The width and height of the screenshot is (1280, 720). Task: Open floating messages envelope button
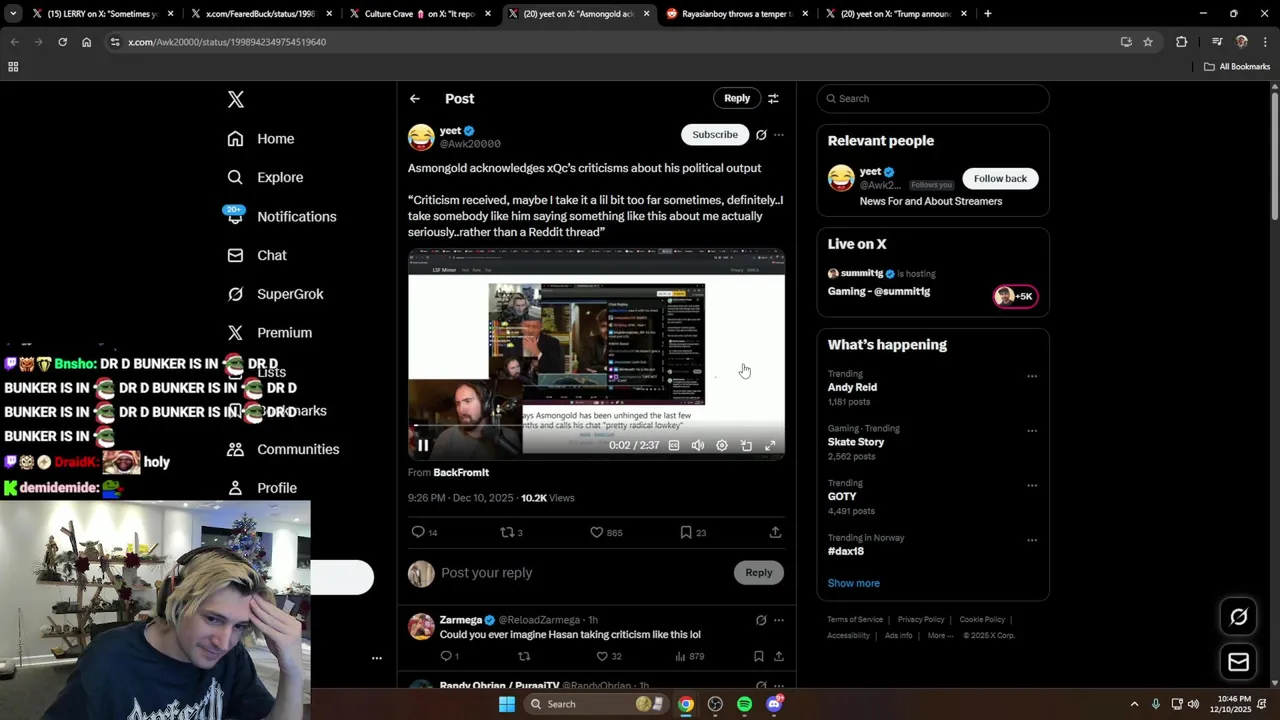pyautogui.click(x=1238, y=662)
